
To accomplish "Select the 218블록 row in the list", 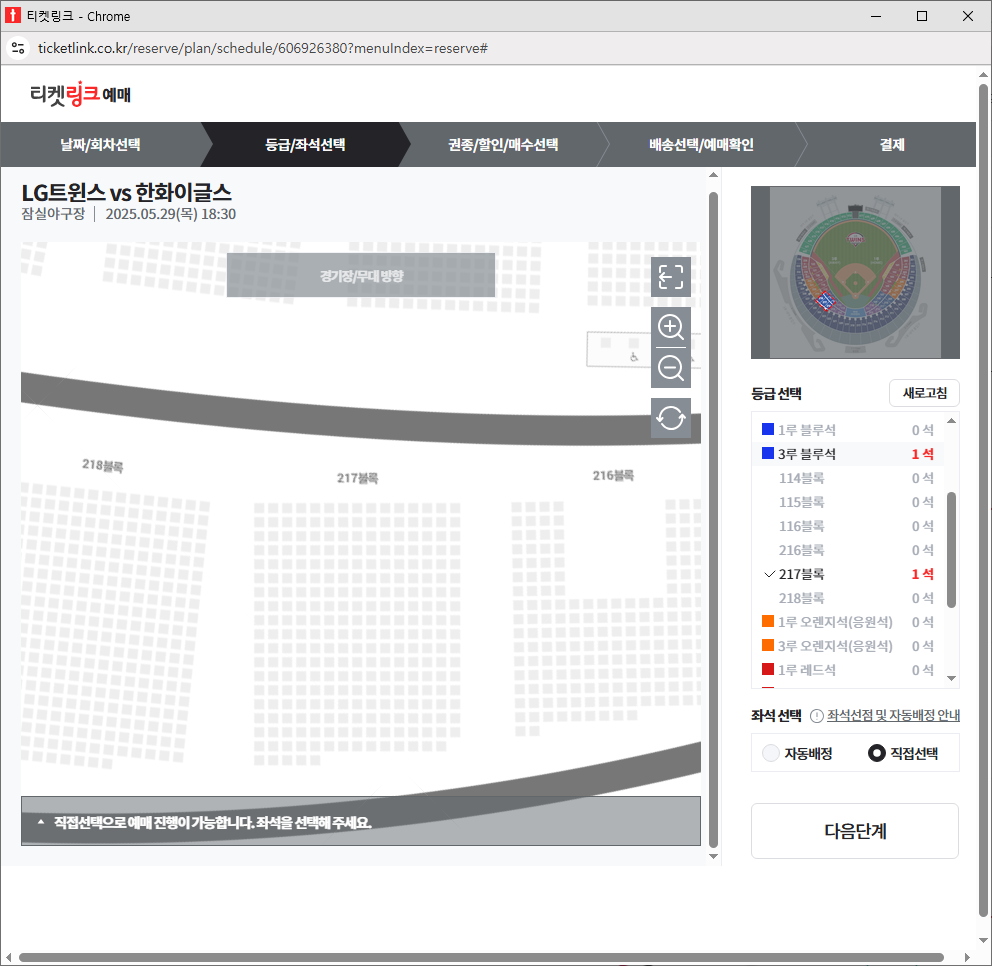I will pyautogui.click(x=848, y=598).
